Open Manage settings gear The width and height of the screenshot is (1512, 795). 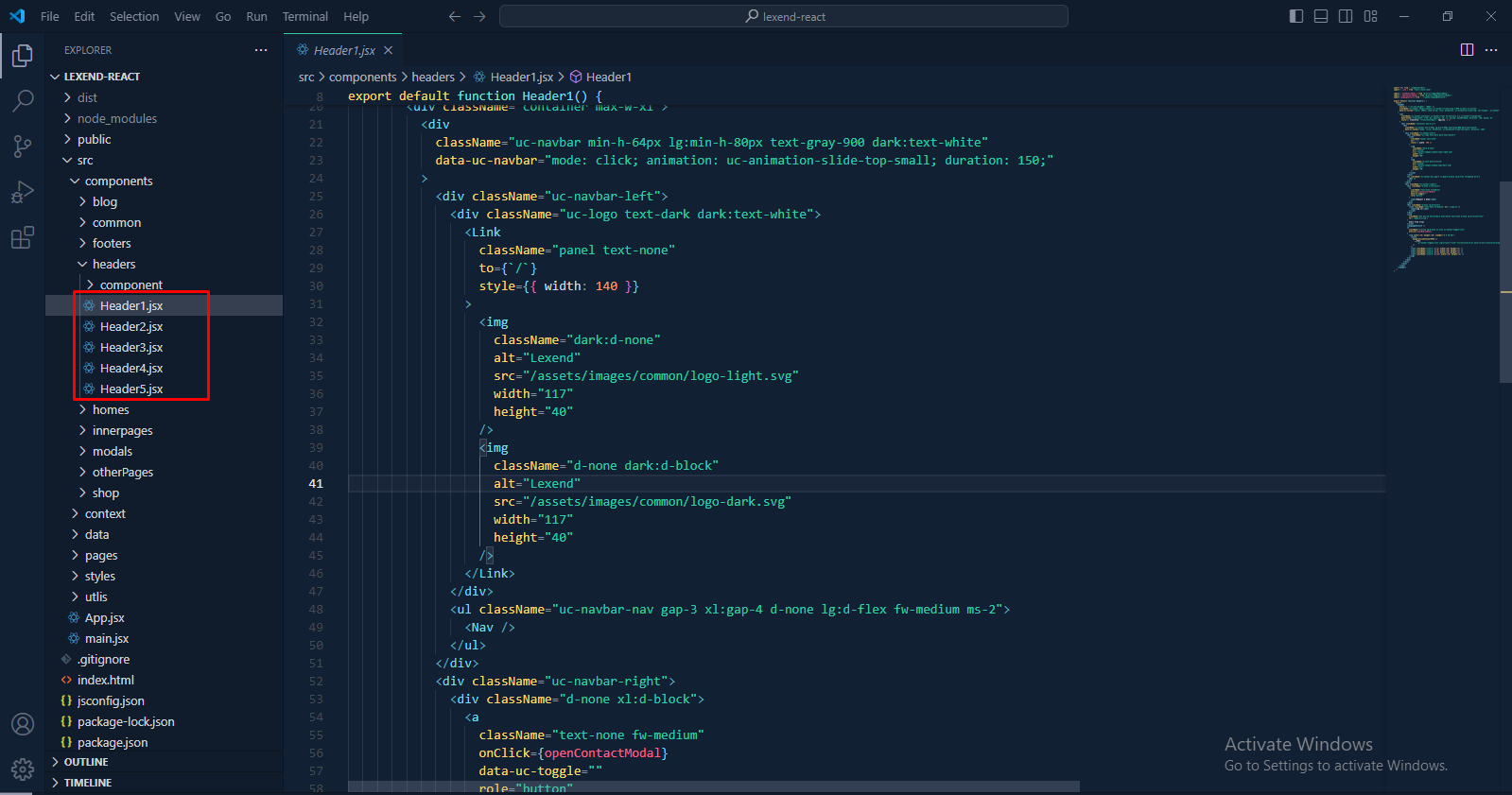coord(23,769)
